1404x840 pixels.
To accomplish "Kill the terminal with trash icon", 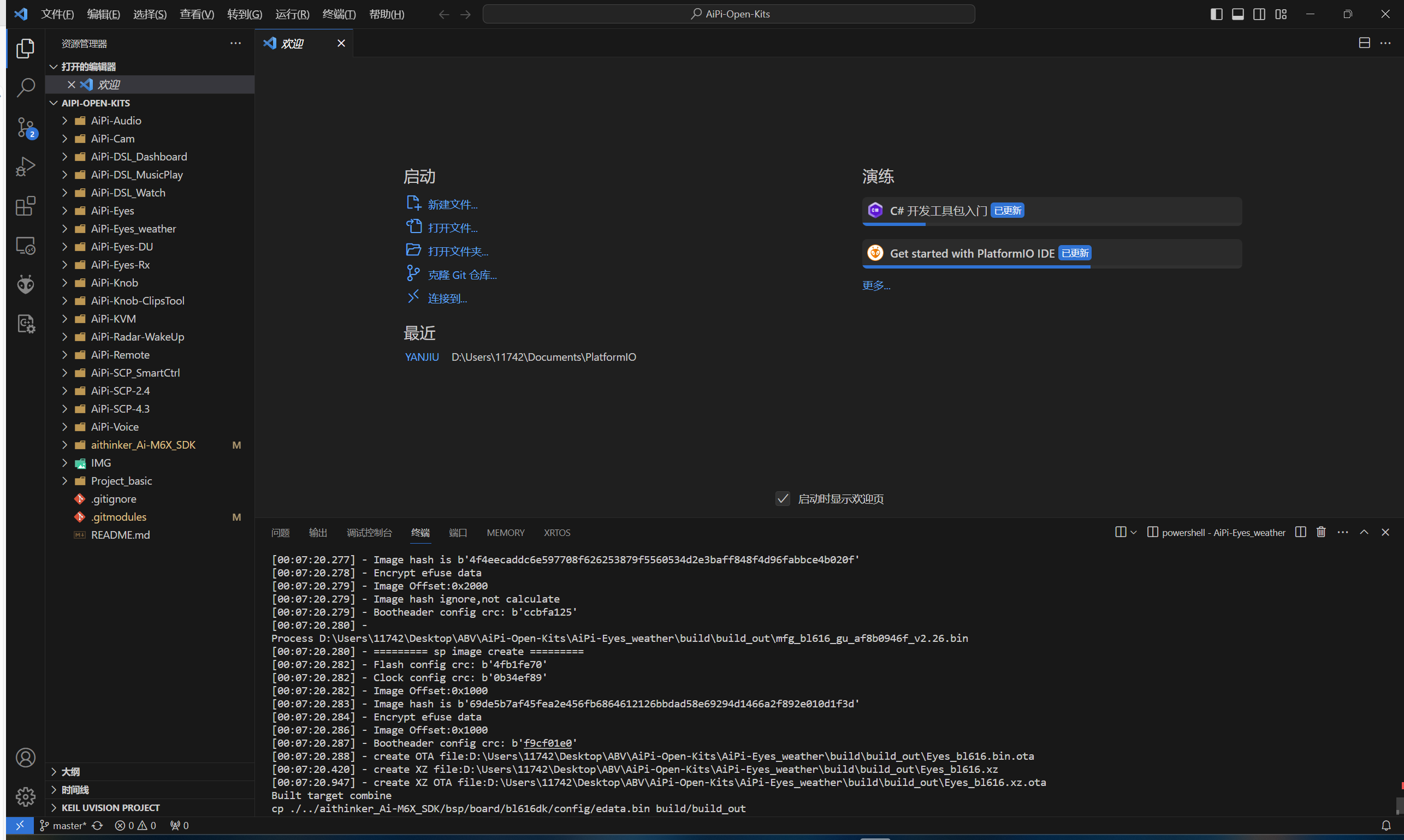I will (x=1322, y=532).
